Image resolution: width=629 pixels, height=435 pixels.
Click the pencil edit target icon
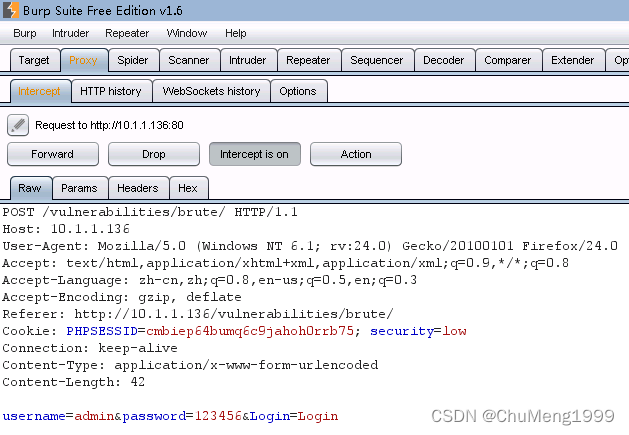pyautogui.click(x=18, y=125)
